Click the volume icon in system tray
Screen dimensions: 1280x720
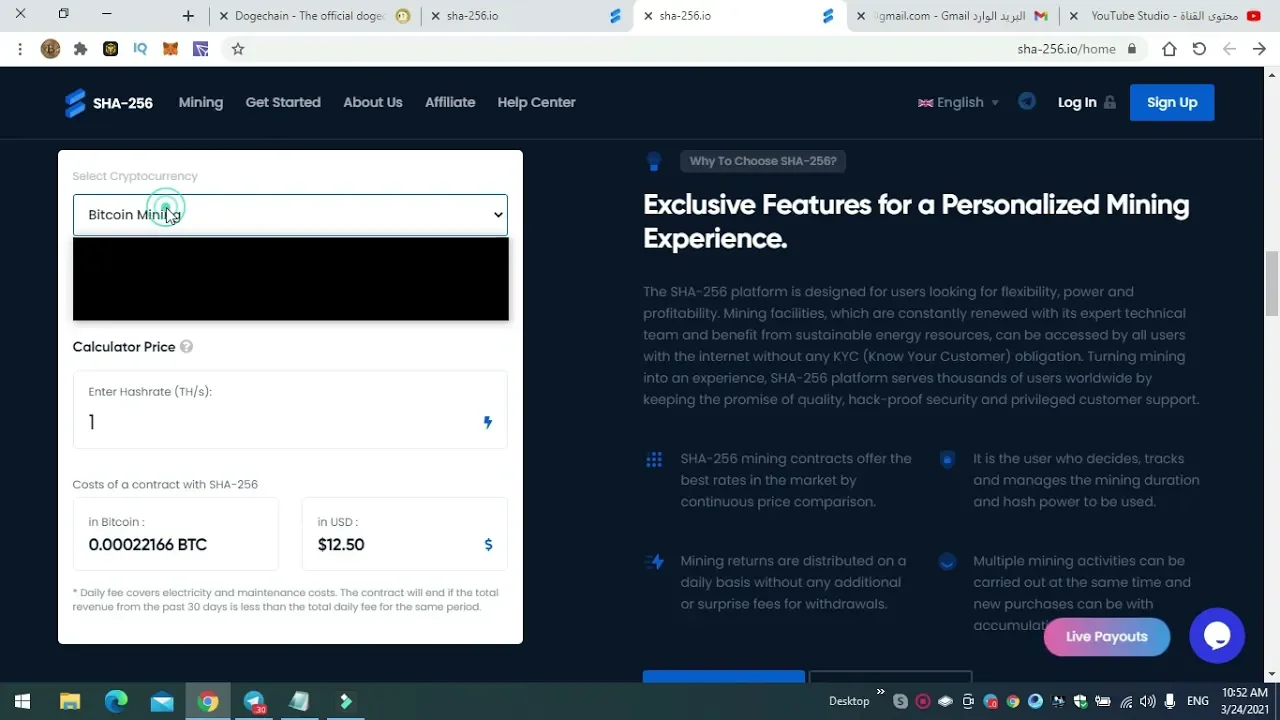[1147, 702]
